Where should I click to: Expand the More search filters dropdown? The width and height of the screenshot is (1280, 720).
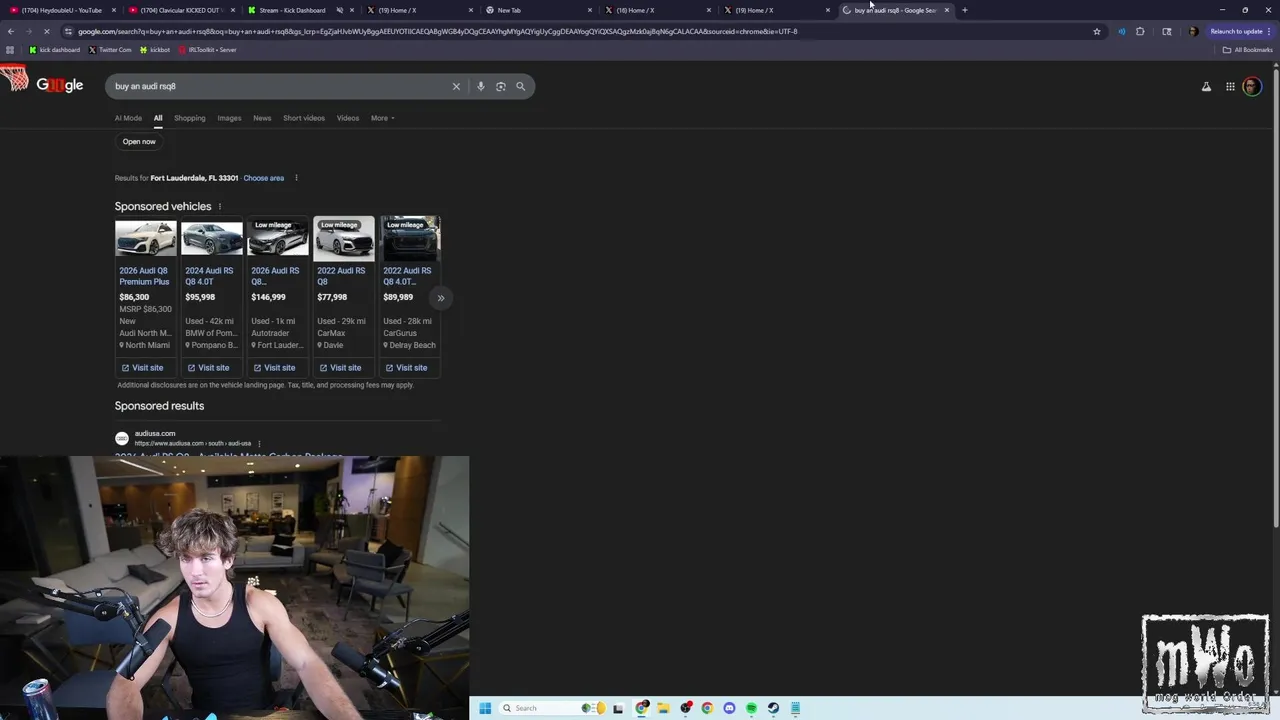[383, 118]
